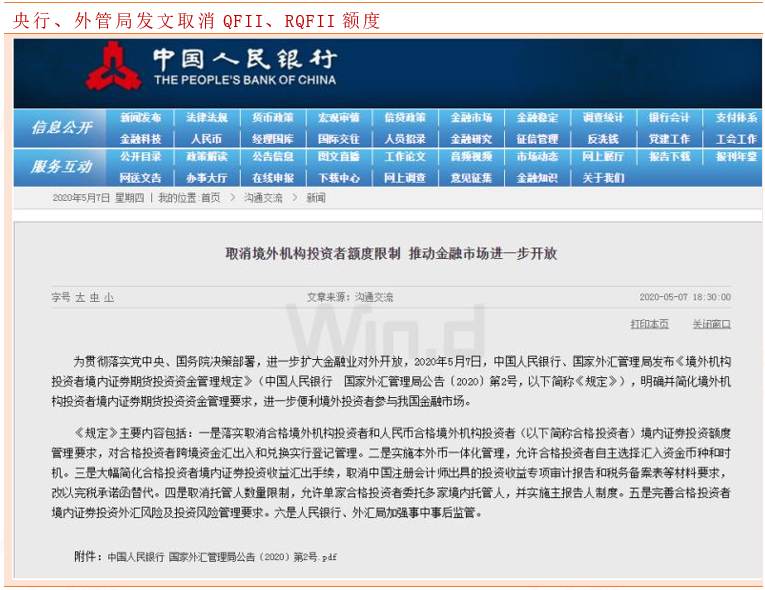Go to 银行会计 section
This screenshot has width=765, height=590.
pos(669,118)
